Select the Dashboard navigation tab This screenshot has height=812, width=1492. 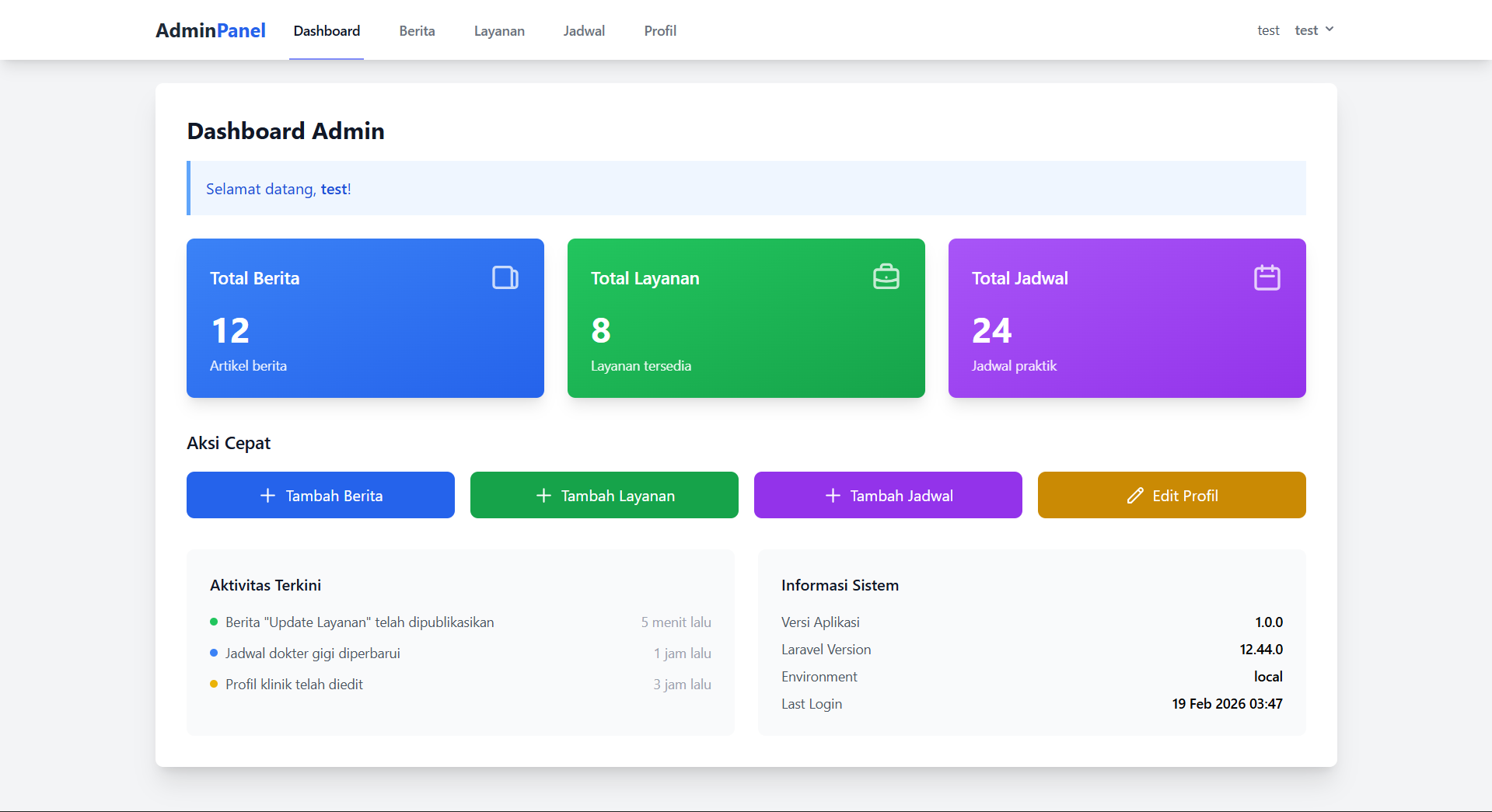pos(327,31)
